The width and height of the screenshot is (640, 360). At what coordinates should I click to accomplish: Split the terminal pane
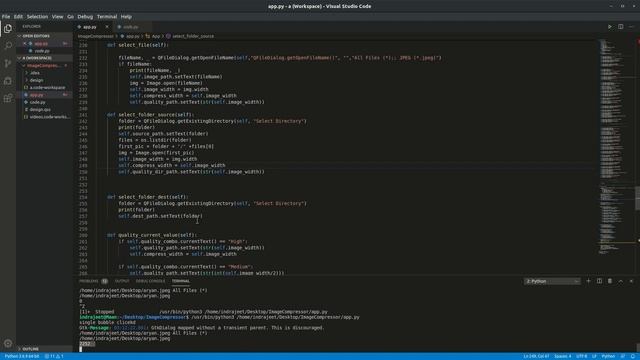599,281
